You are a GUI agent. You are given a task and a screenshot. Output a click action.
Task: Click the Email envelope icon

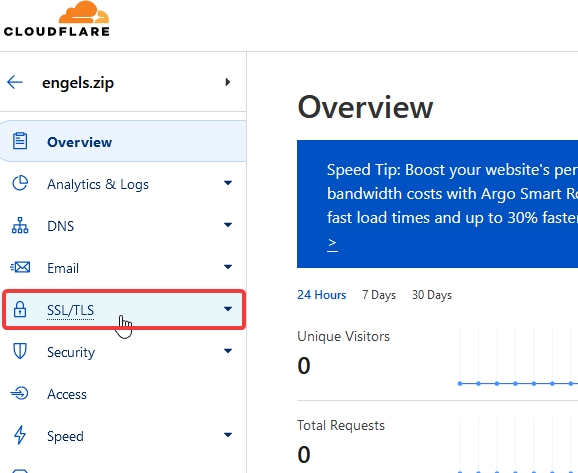pos(20,267)
